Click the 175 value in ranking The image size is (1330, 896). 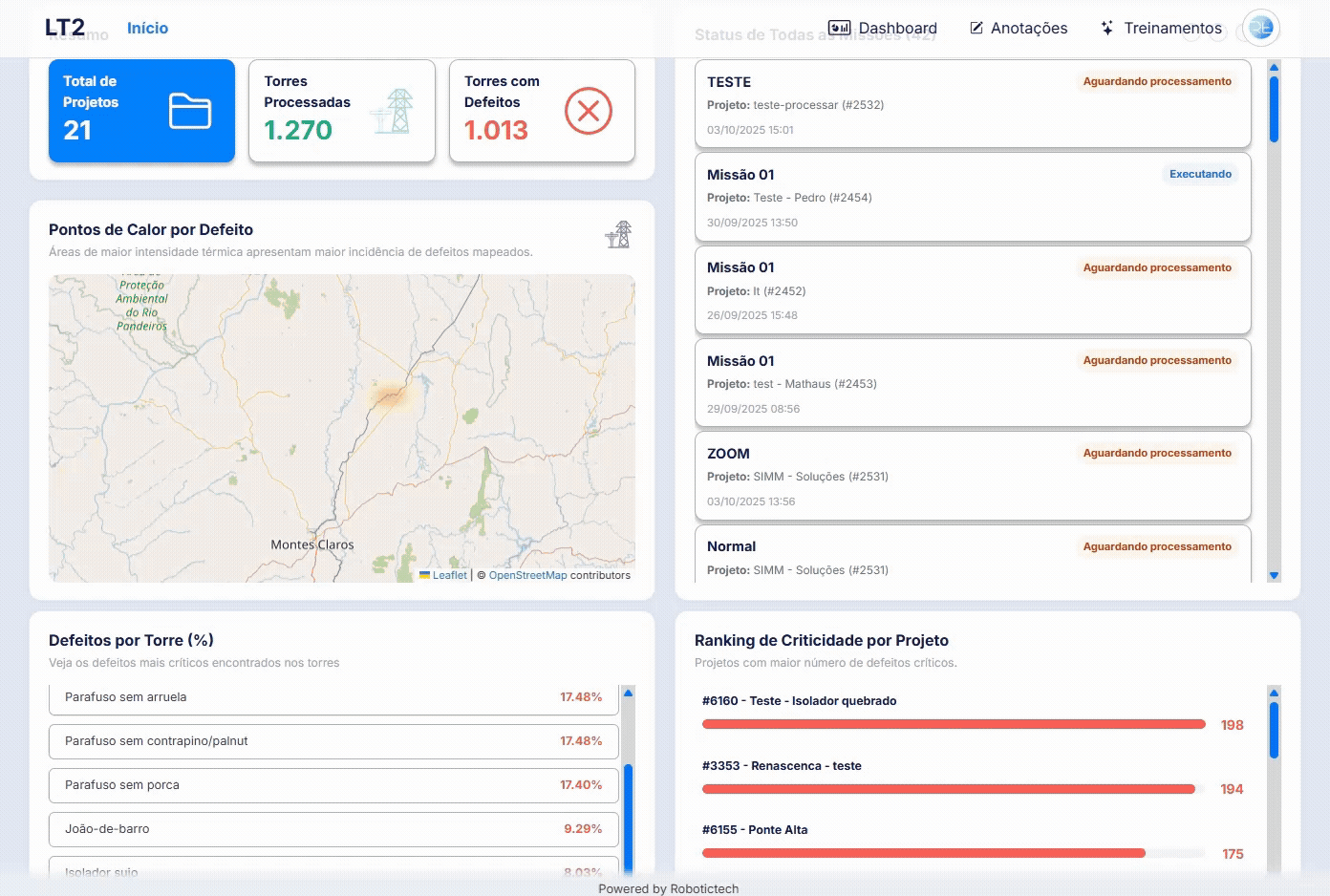(1233, 854)
